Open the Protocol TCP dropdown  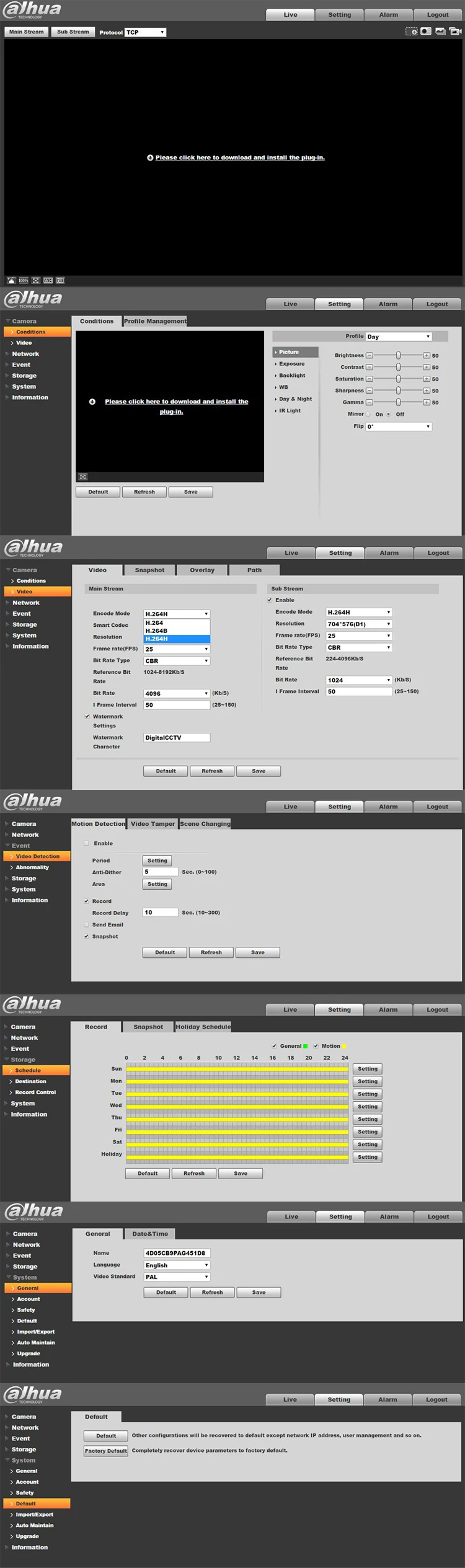point(146,32)
